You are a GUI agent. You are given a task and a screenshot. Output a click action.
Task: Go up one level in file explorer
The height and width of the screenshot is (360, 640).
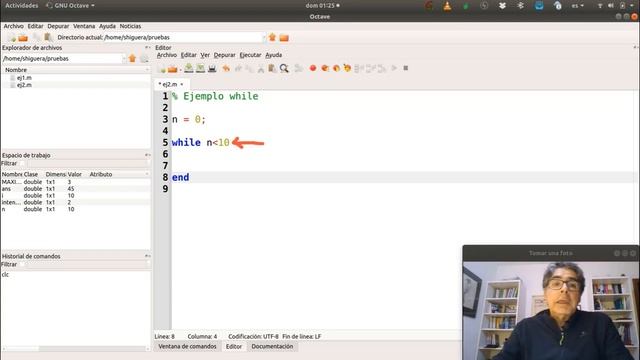pyautogui.click(x=132, y=58)
